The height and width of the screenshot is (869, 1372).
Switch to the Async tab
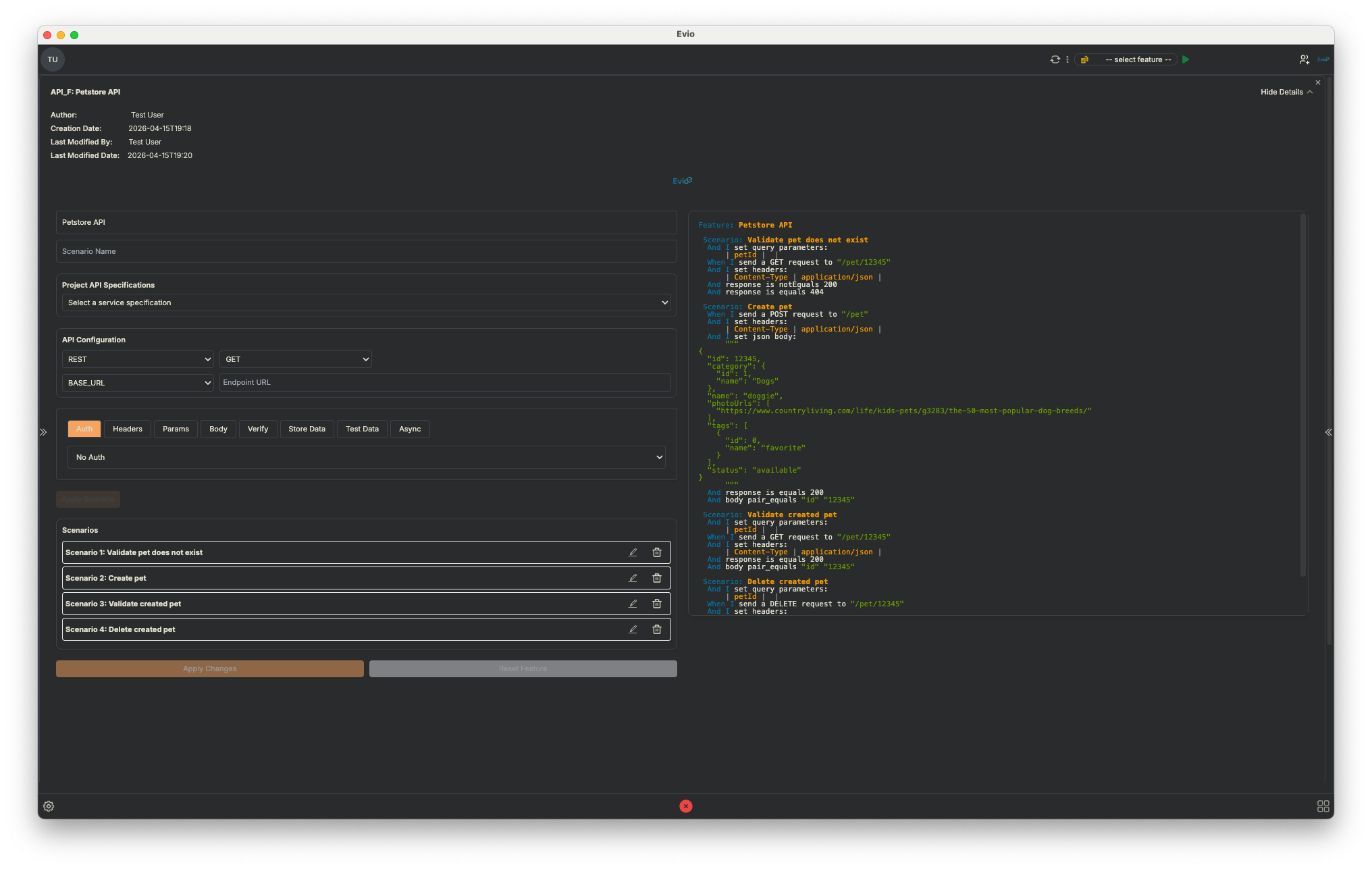click(x=410, y=429)
